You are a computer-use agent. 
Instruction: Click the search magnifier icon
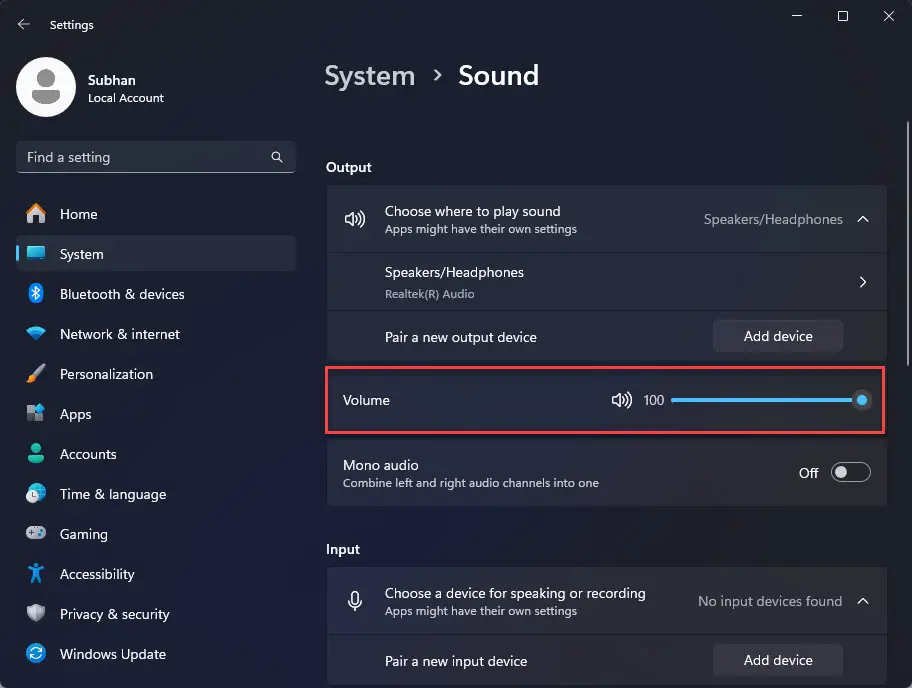pos(277,157)
